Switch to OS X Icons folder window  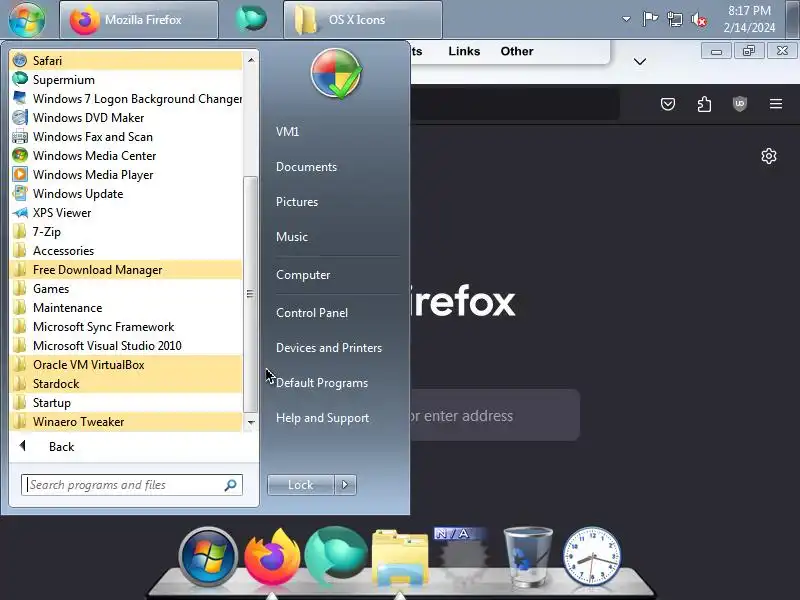pos(363,19)
